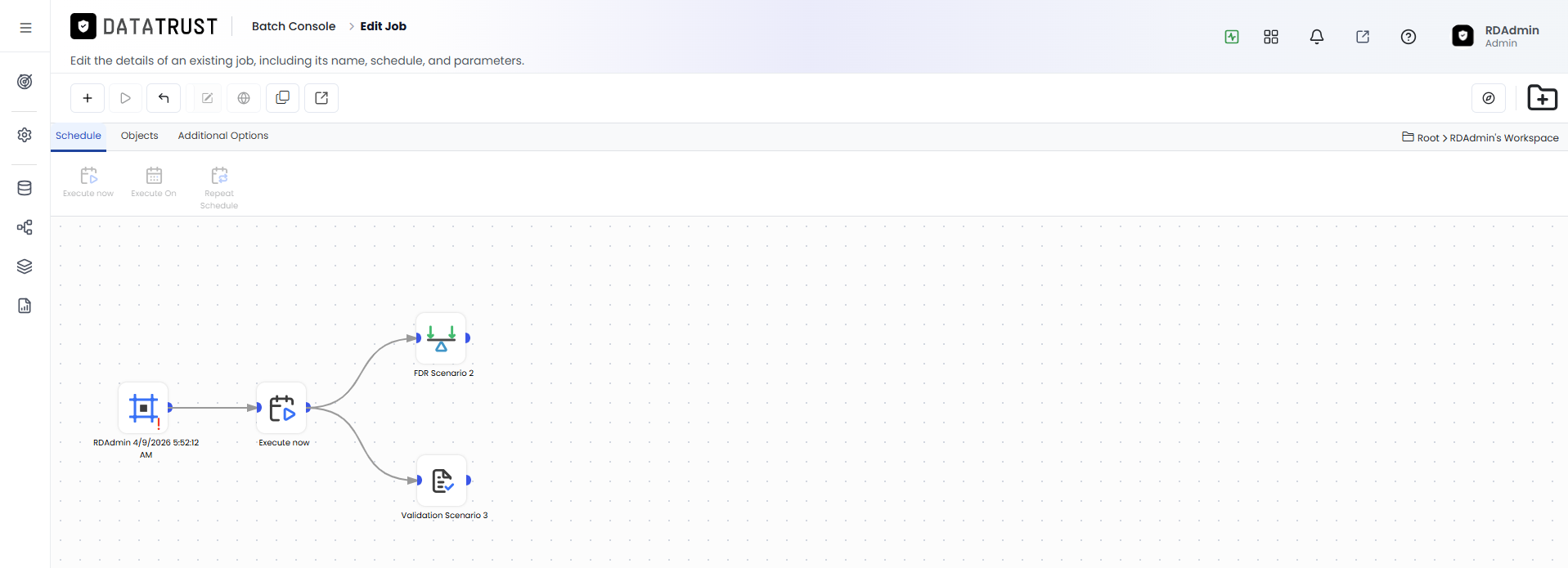Select the FDR Scenario 2 node
Viewport: 1568px width, 568px height.
pyautogui.click(x=442, y=338)
